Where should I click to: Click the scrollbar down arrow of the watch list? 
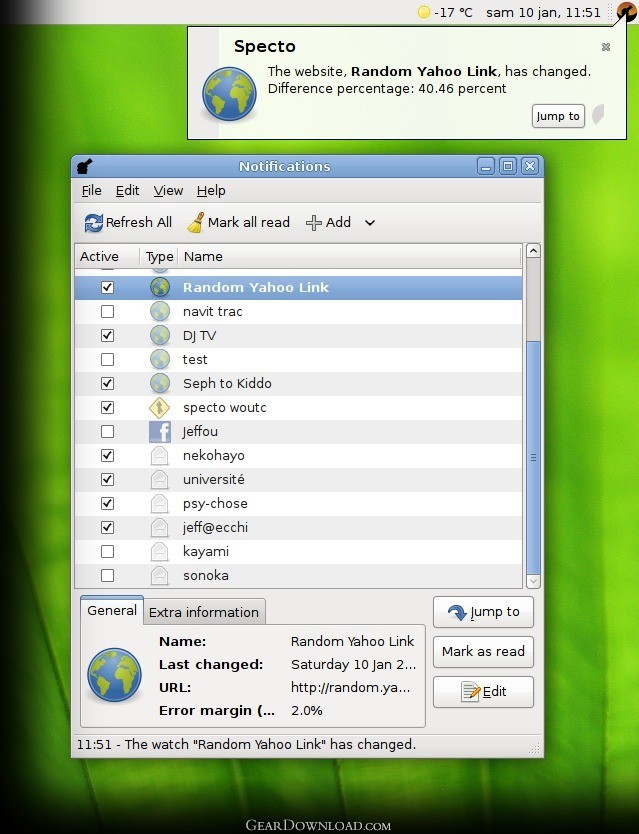tap(533, 581)
